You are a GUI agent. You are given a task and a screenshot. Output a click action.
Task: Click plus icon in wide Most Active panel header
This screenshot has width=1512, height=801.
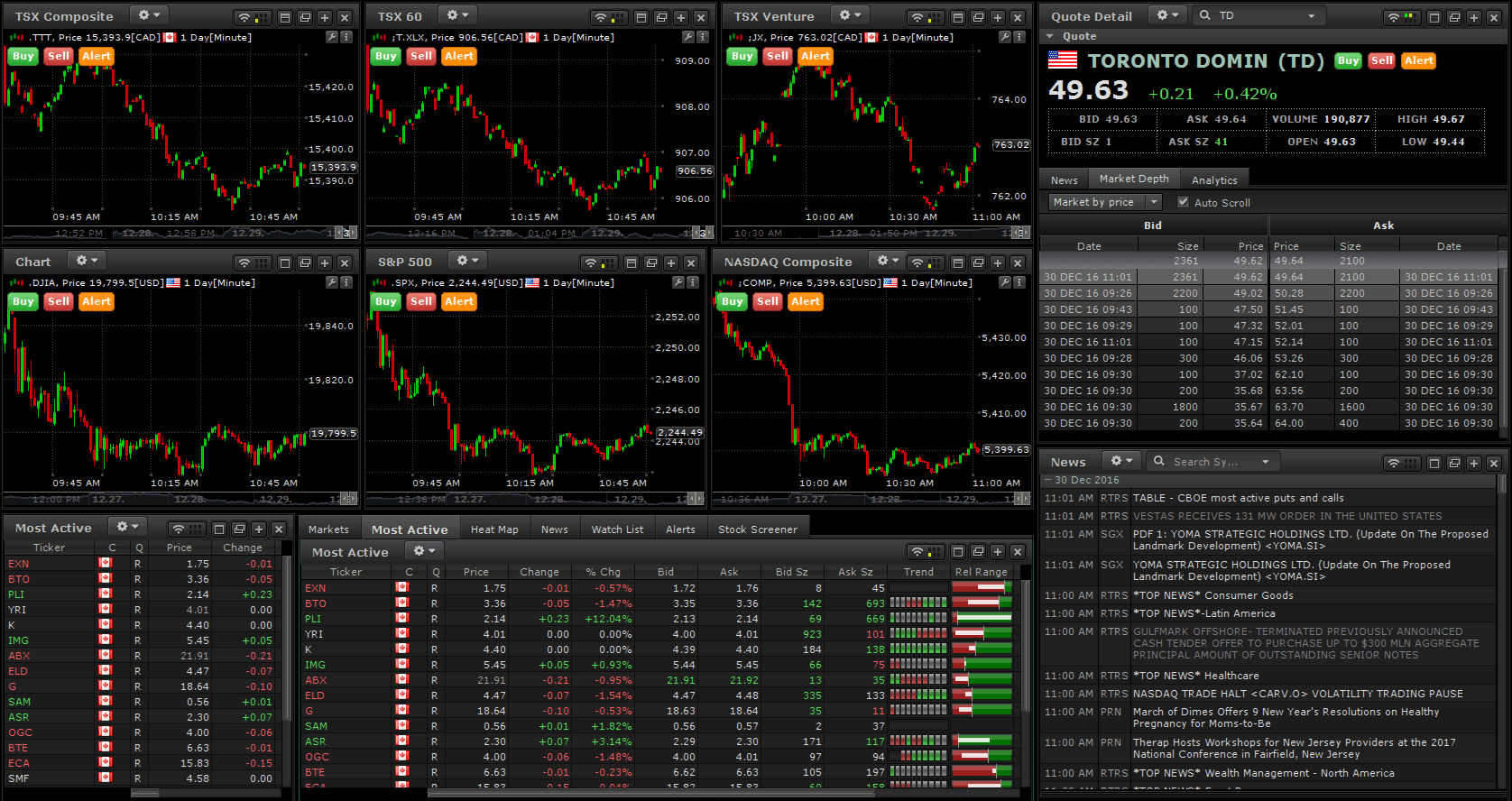click(x=998, y=551)
